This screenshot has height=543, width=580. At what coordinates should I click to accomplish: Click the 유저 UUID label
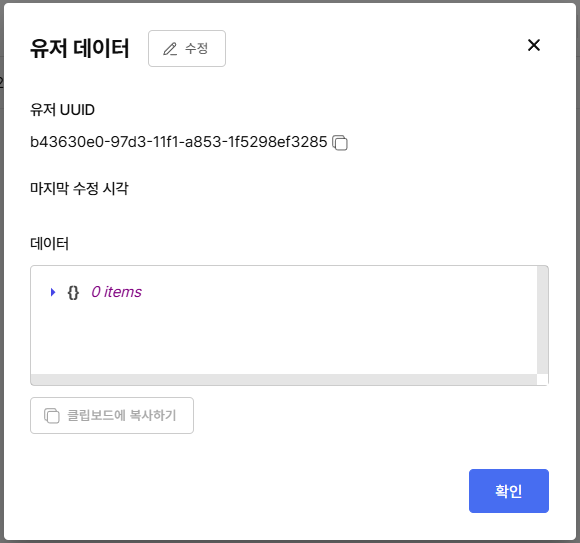click(x=63, y=110)
